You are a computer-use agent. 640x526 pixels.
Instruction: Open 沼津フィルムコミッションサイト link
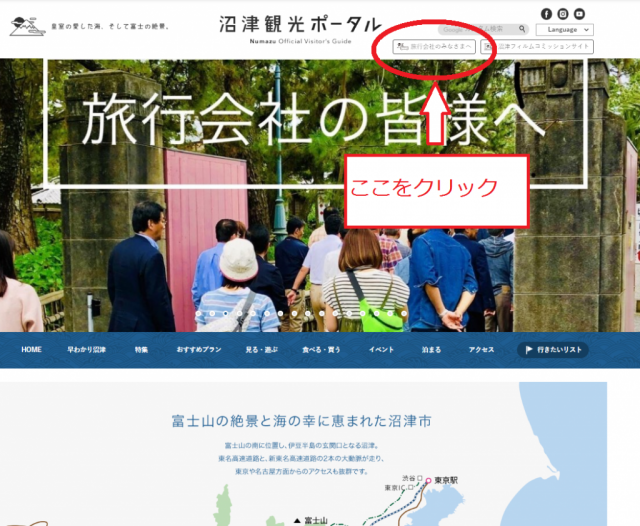coord(537,47)
